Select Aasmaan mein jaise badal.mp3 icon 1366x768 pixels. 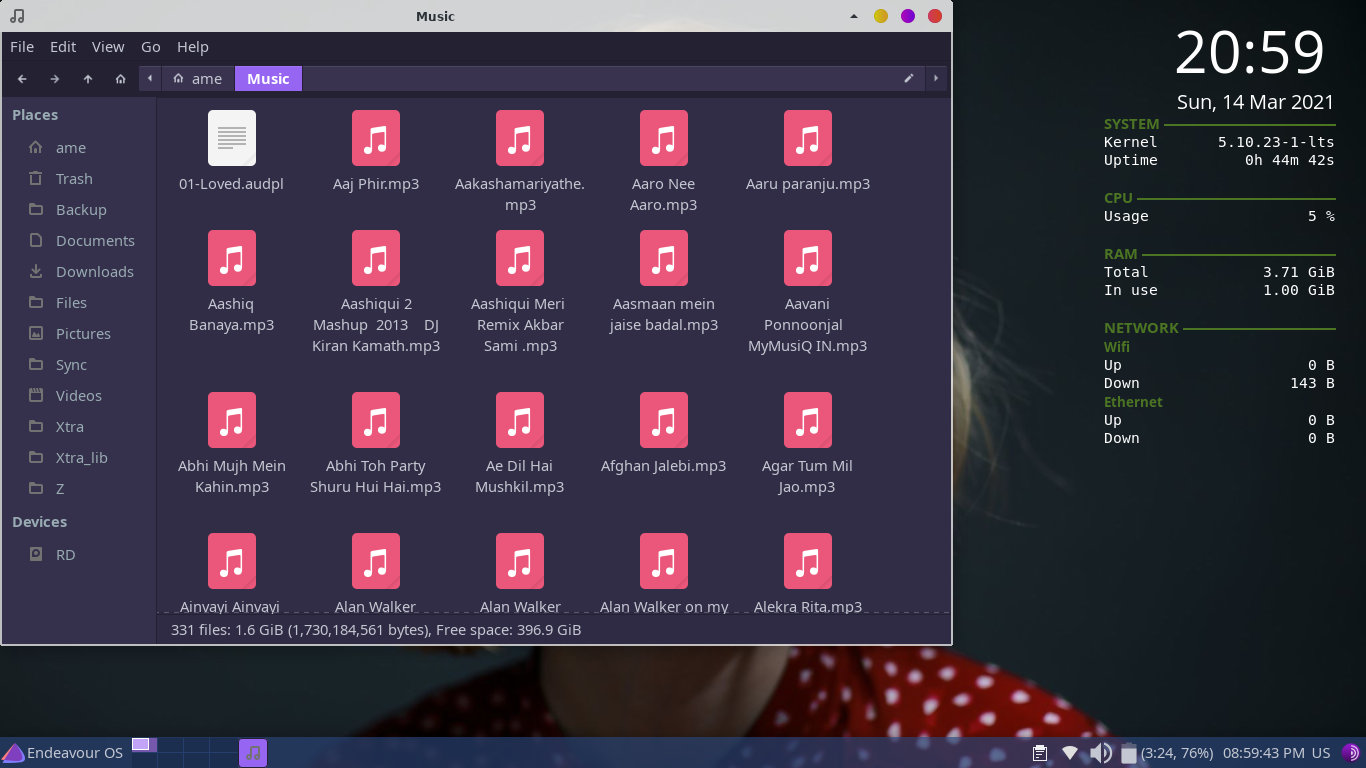[x=664, y=258]
